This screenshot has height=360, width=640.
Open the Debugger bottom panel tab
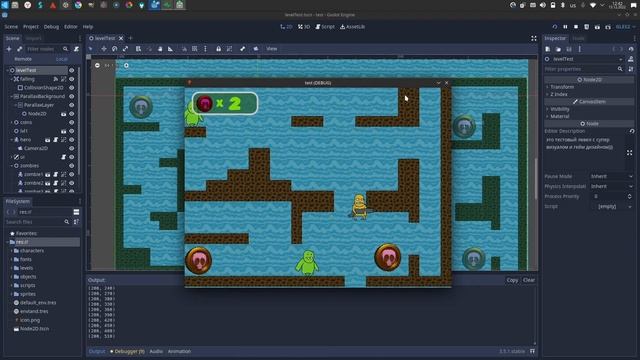click(x=127, y=351)
